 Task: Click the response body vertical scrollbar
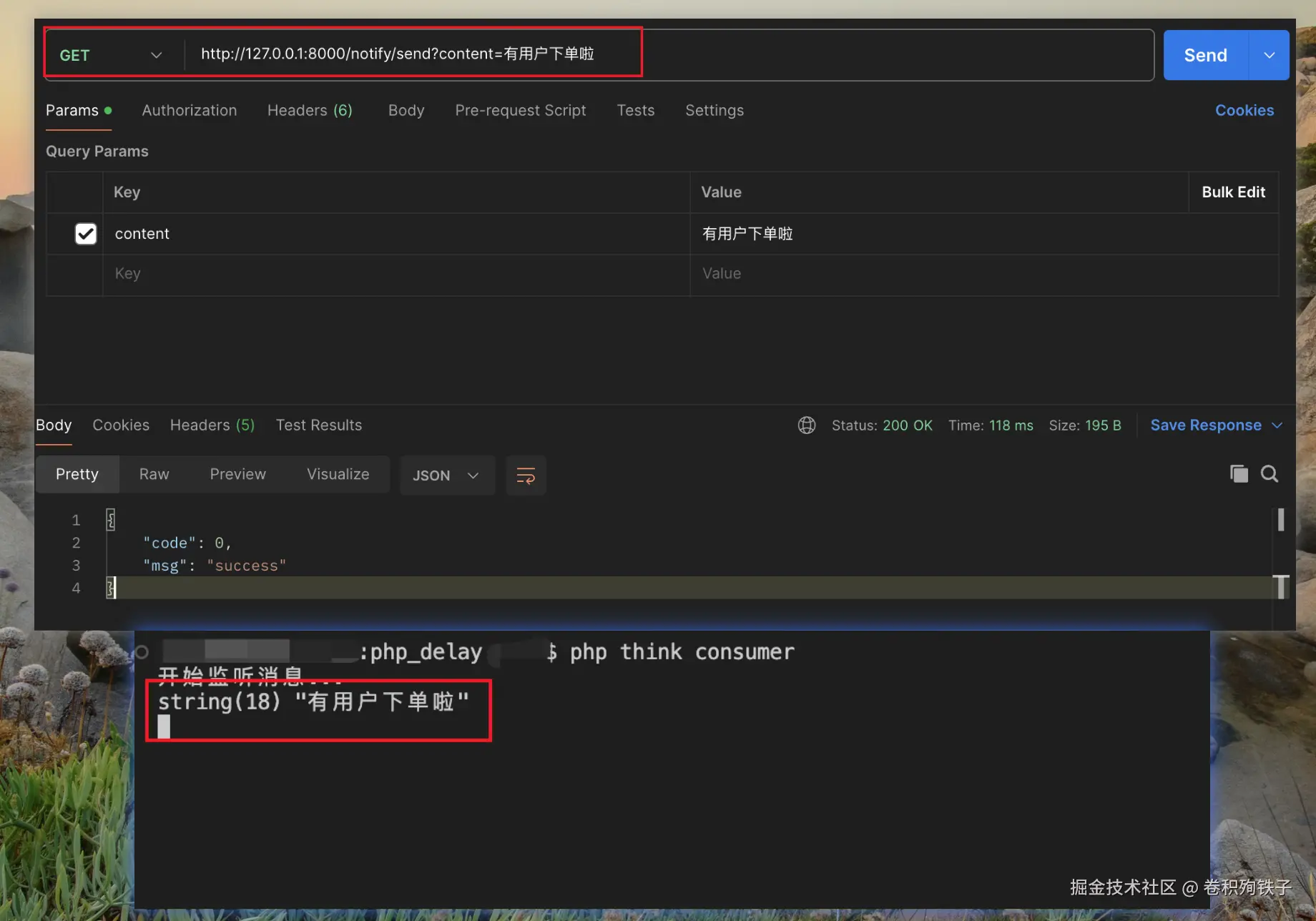point(1280,519)
